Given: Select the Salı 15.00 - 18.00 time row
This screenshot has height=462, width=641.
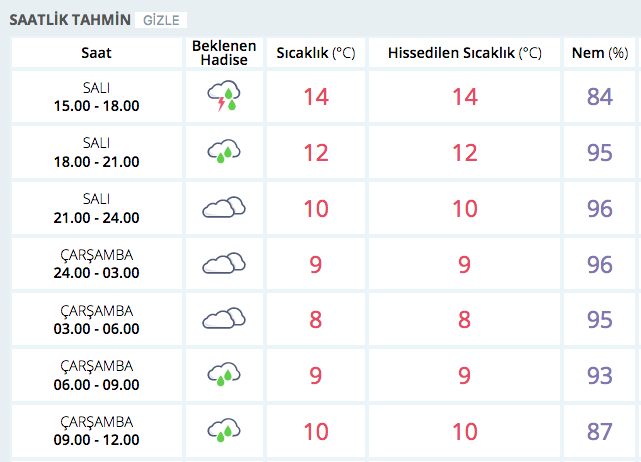Looking at the screenshot, I should (x=96, y=98).
